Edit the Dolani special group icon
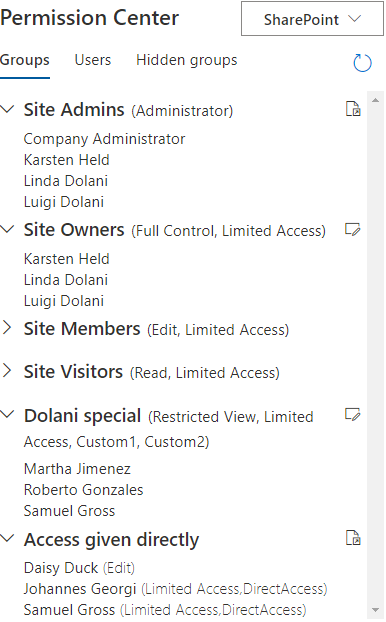This screenshot has height=622, width=386. (x=353, y=415)
